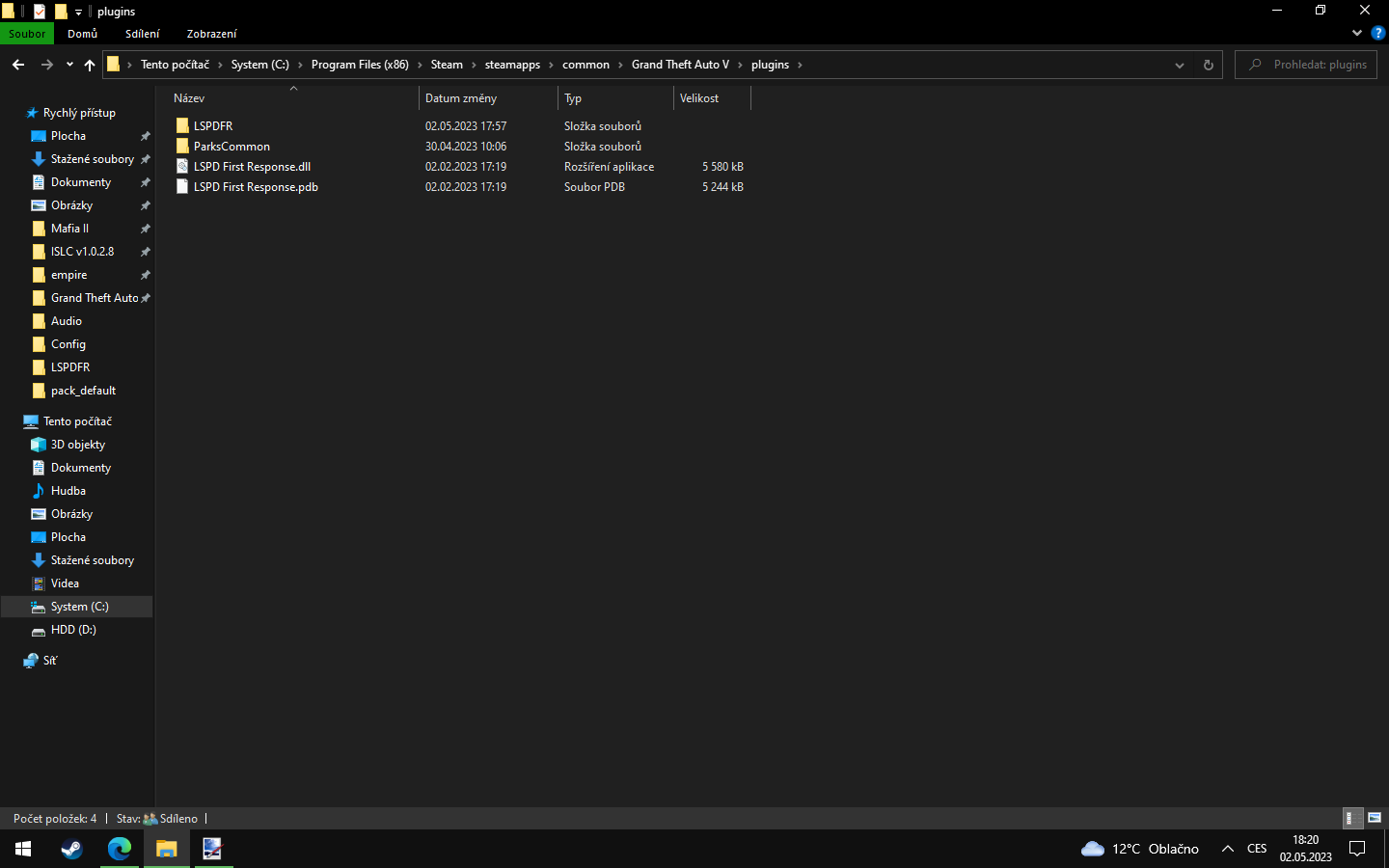Go back with the left arrow button
Screen dimensions: 1389x868
click(18, 65)
